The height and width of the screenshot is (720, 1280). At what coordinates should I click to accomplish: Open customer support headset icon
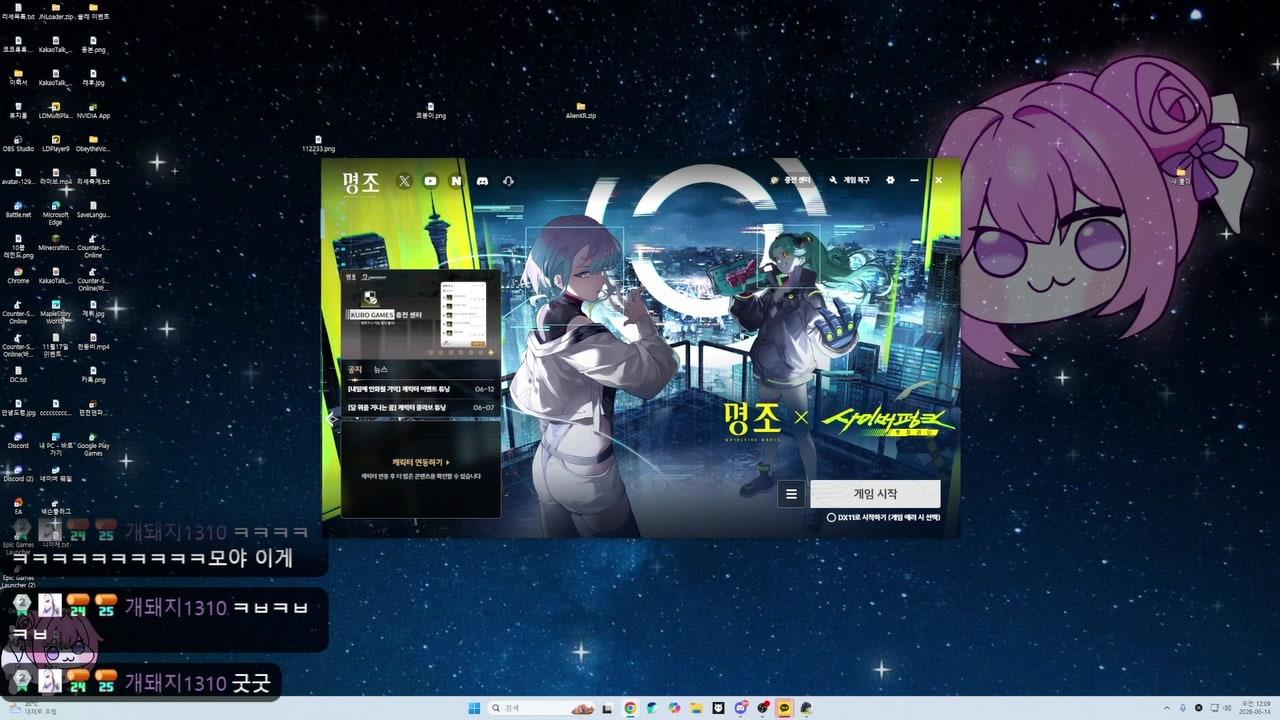click(508, 181)
